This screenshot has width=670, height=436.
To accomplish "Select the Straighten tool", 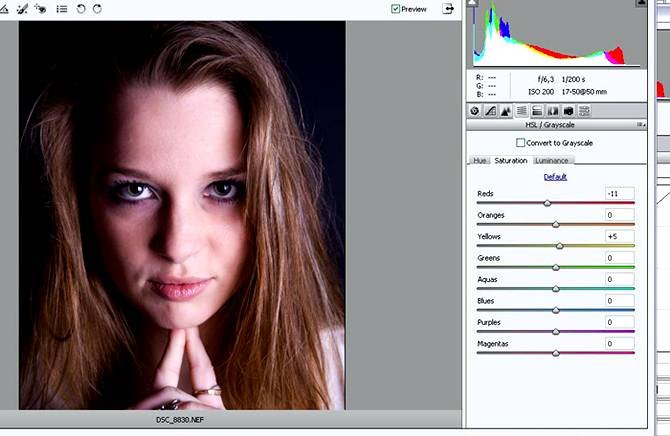I will [x=4, y=9].
